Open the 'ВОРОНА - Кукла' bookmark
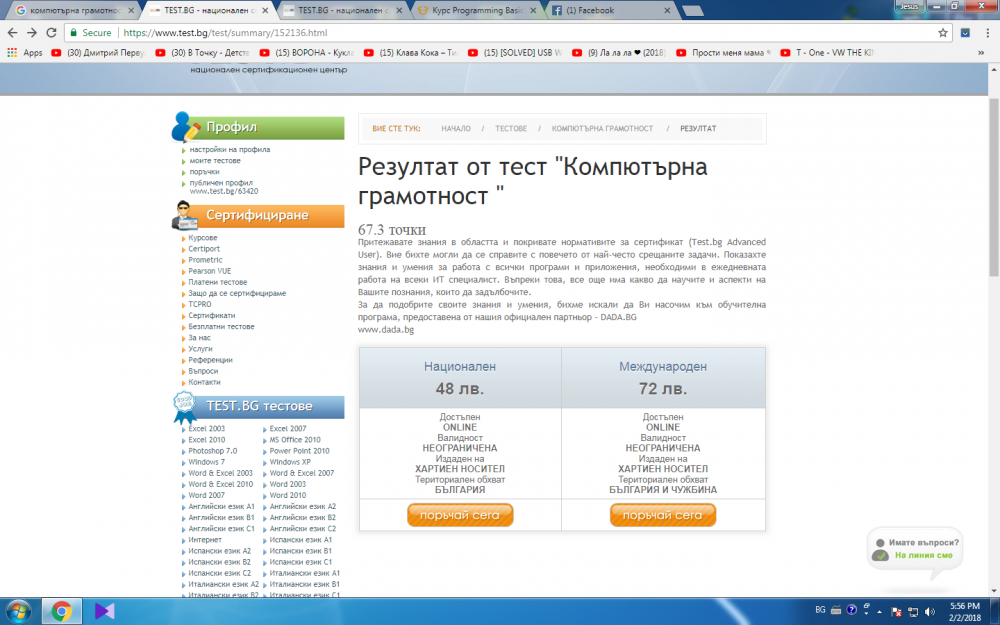 pos(307,53)
